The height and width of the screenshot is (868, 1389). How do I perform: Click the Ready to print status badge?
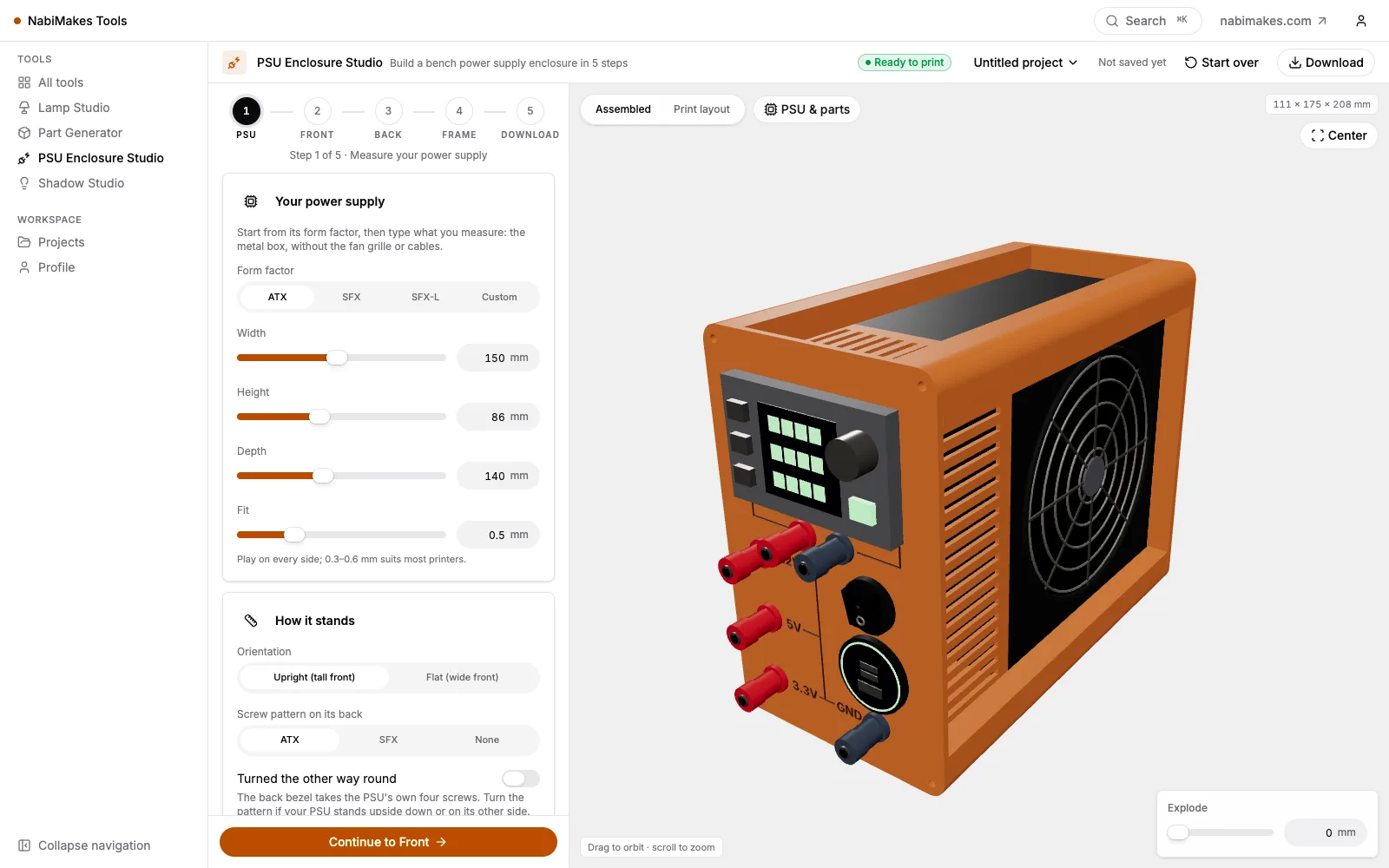point(905,62)
